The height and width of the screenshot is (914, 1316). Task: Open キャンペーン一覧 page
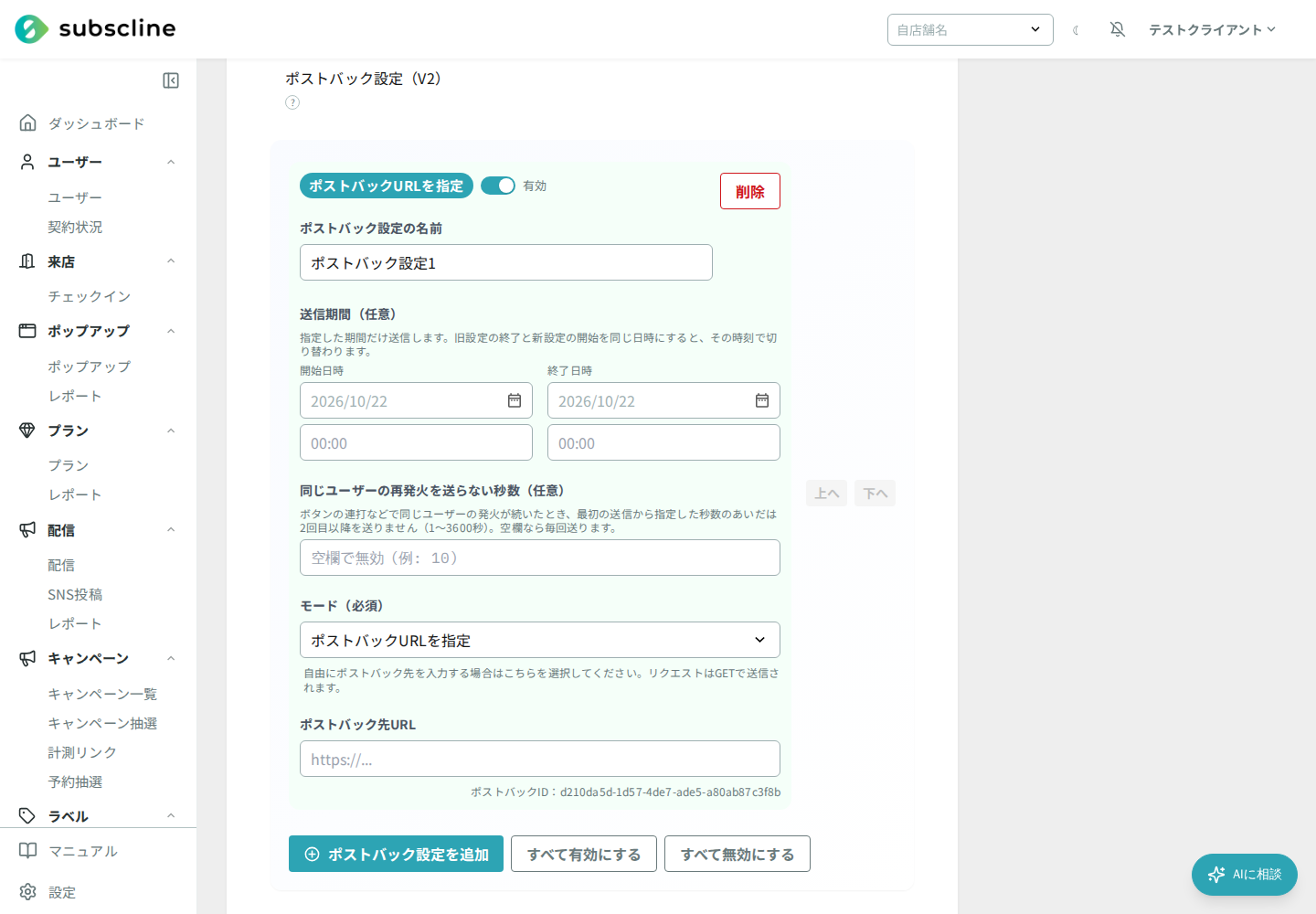(x=102, y=694)
